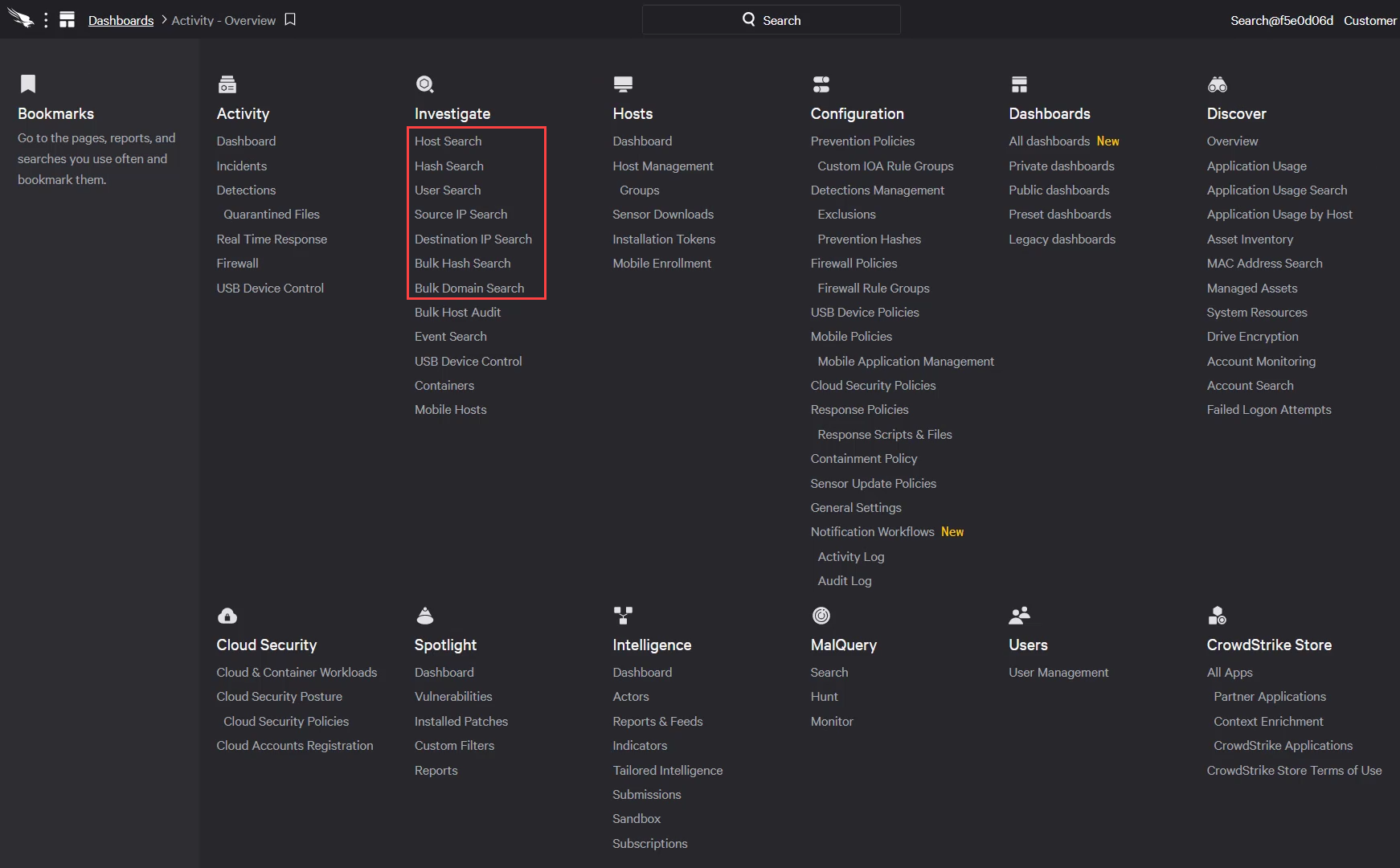Click the Dashboards section icon
The width and height of the screenshot is (1400, 868).
[1019, 84]
